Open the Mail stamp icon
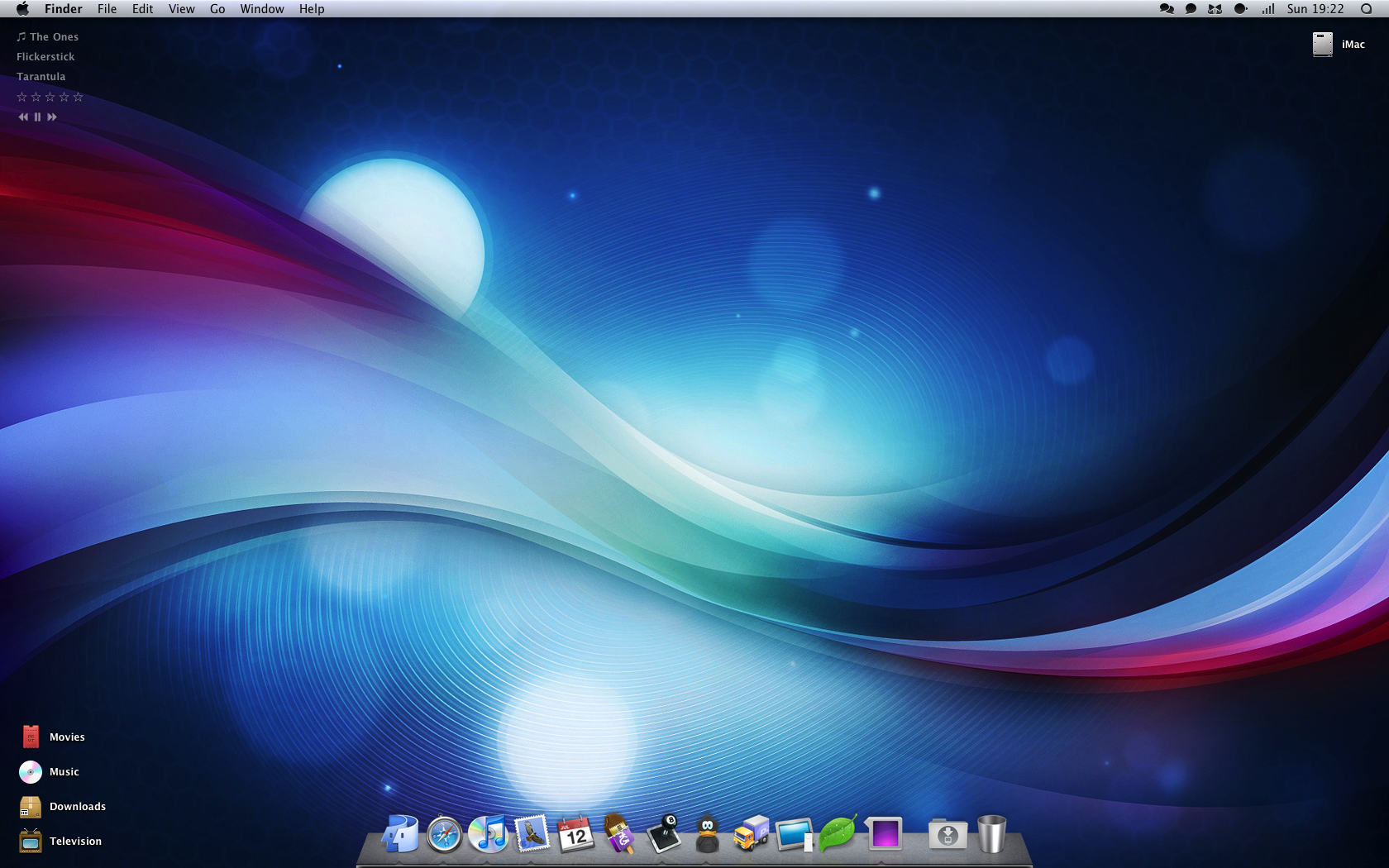This screenshot has width=1389, height=868. pos(532,833)
